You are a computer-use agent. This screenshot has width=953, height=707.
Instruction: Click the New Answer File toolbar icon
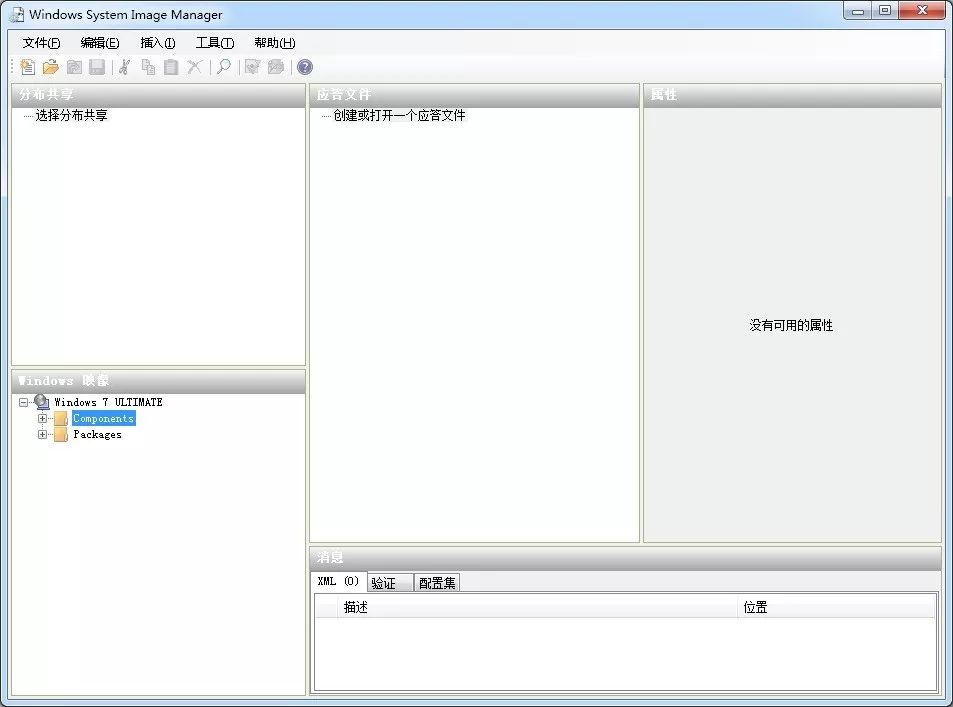[27, 67]
